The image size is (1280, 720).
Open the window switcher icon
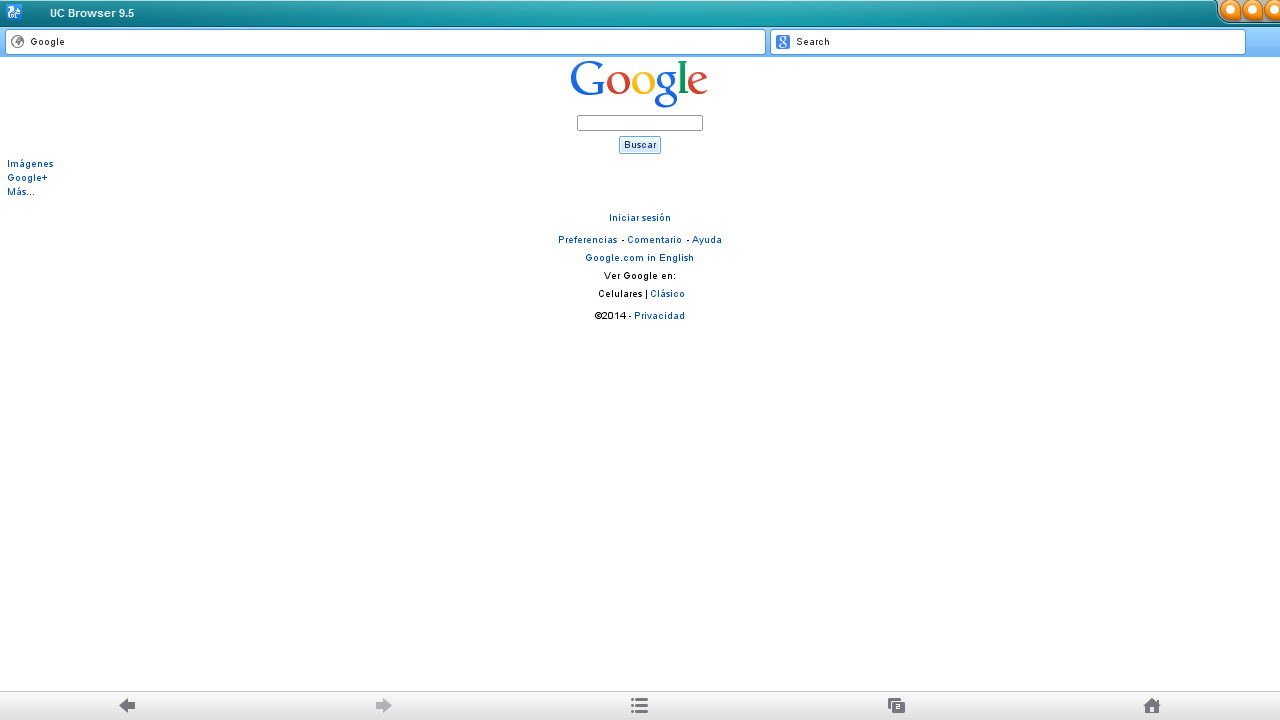896,705
